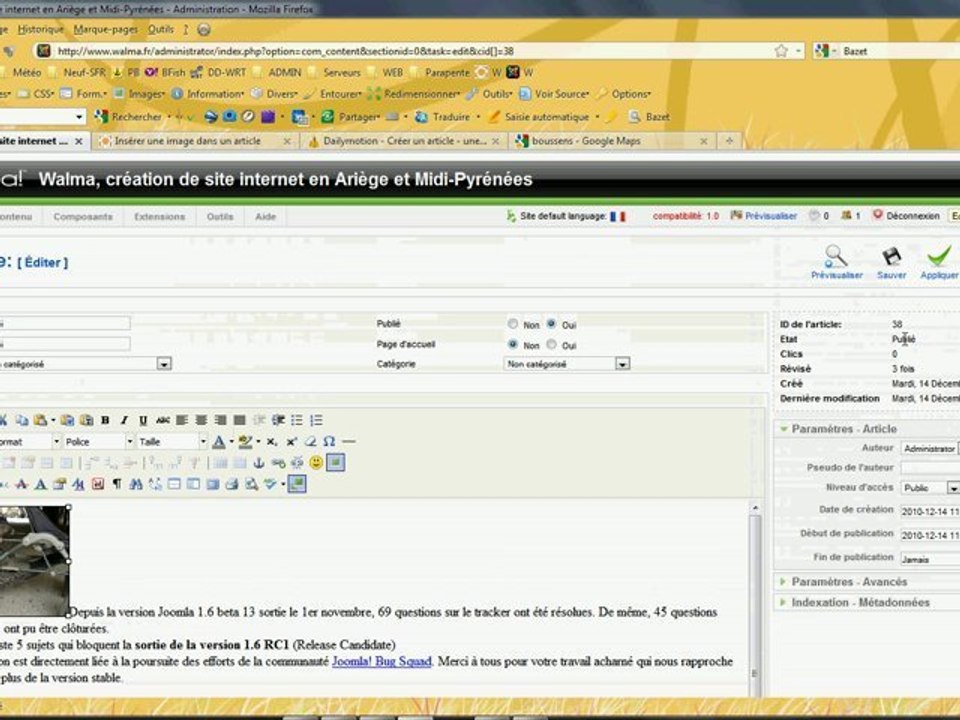Collapse Paramètres - Article panel

pyautogui.click(x=867, y=429)
